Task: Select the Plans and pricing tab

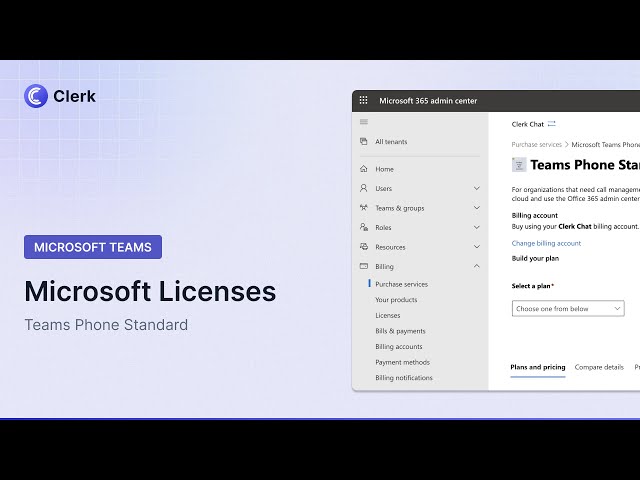Action: (538, 367)
